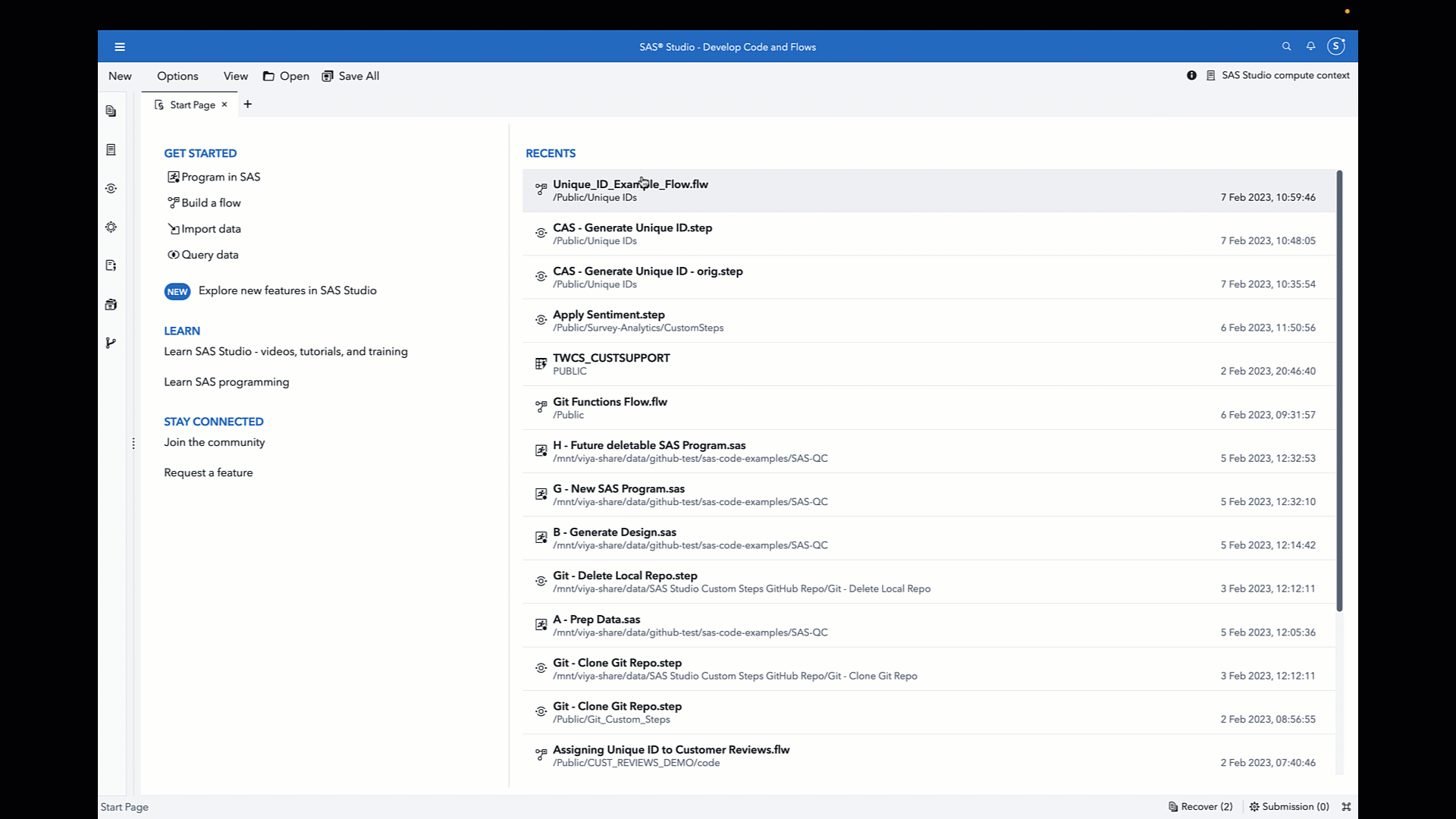
Task: Click SAS Studio compute context selector
Action: point(1278,75)
